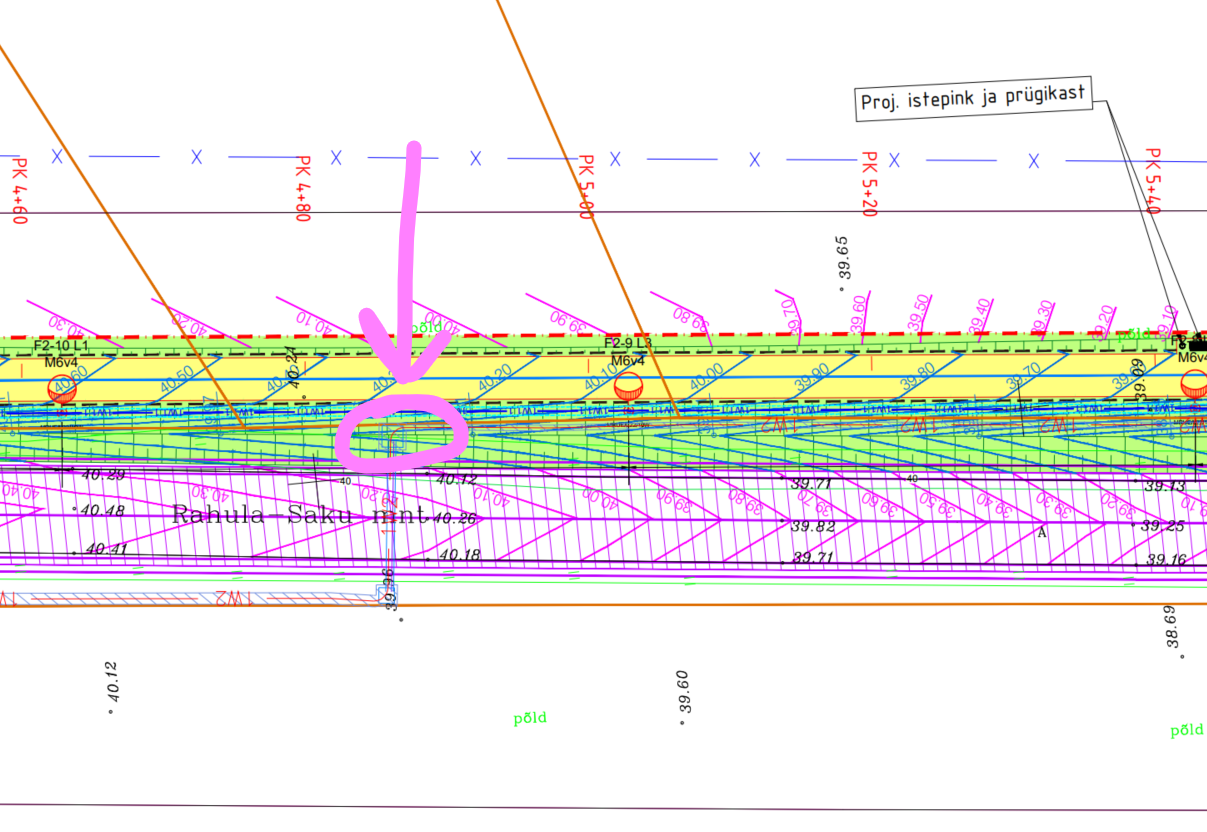The image size is (1207, 832).
Task: Select station label PK 5+00
Action: coord(585,187)
